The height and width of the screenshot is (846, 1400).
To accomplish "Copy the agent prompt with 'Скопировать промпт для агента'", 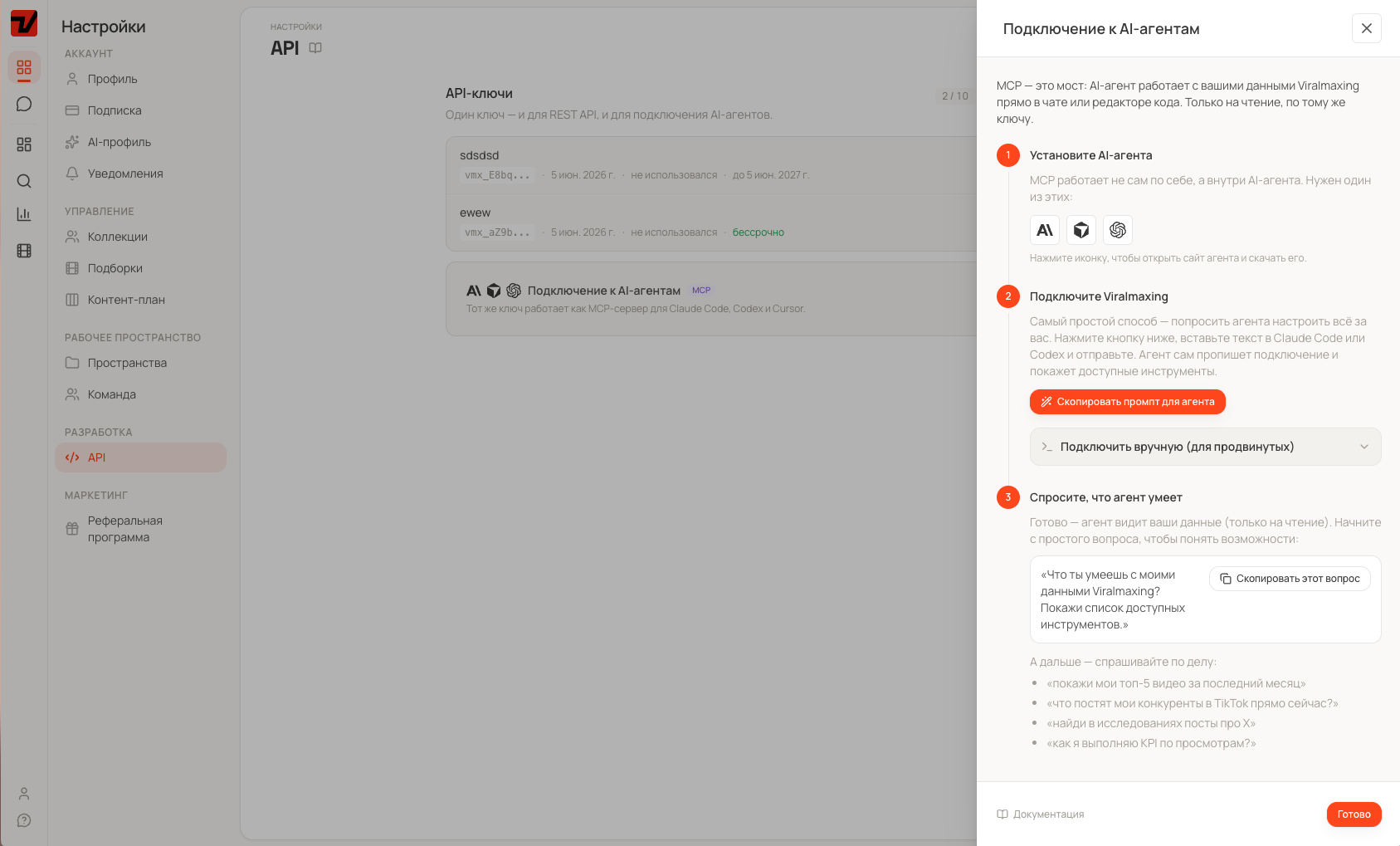I will pyautogui.click(x=1128, y=402).
